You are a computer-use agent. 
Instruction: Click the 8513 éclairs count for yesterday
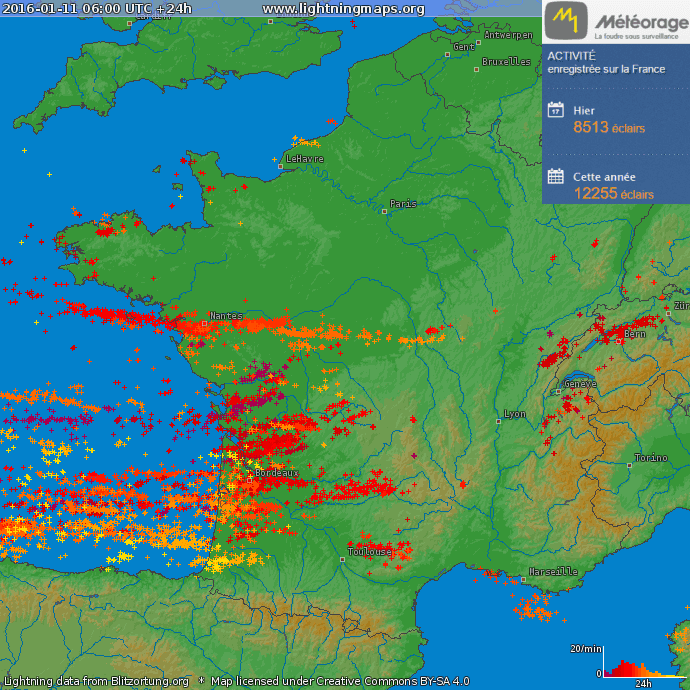(x=608, y=127)
